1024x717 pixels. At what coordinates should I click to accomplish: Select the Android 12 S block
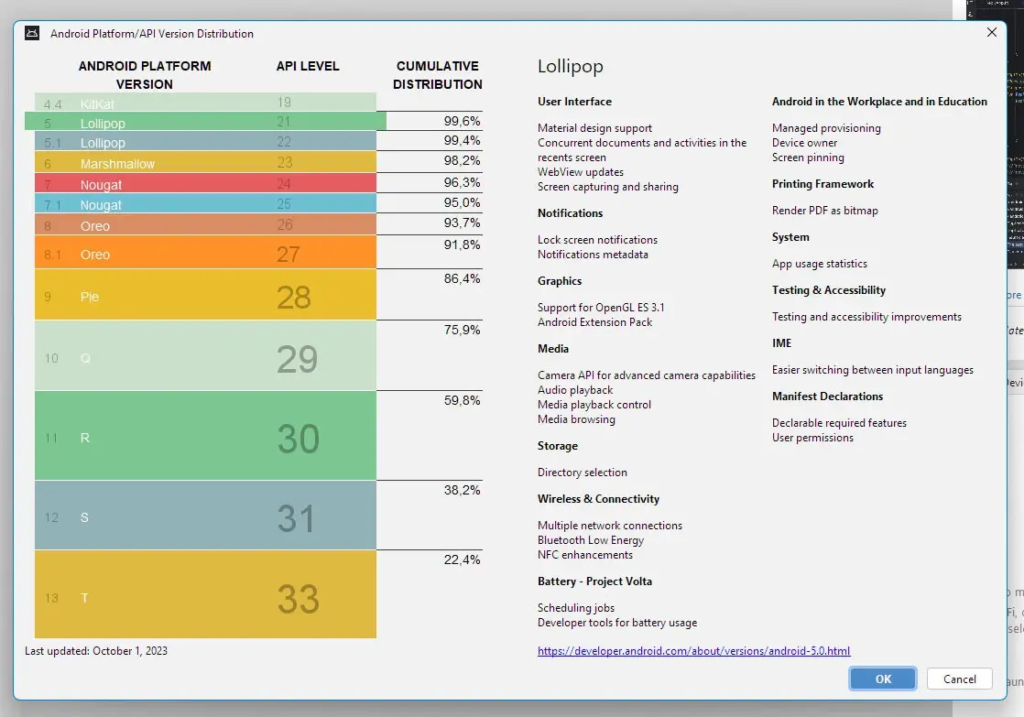(205, 516)
